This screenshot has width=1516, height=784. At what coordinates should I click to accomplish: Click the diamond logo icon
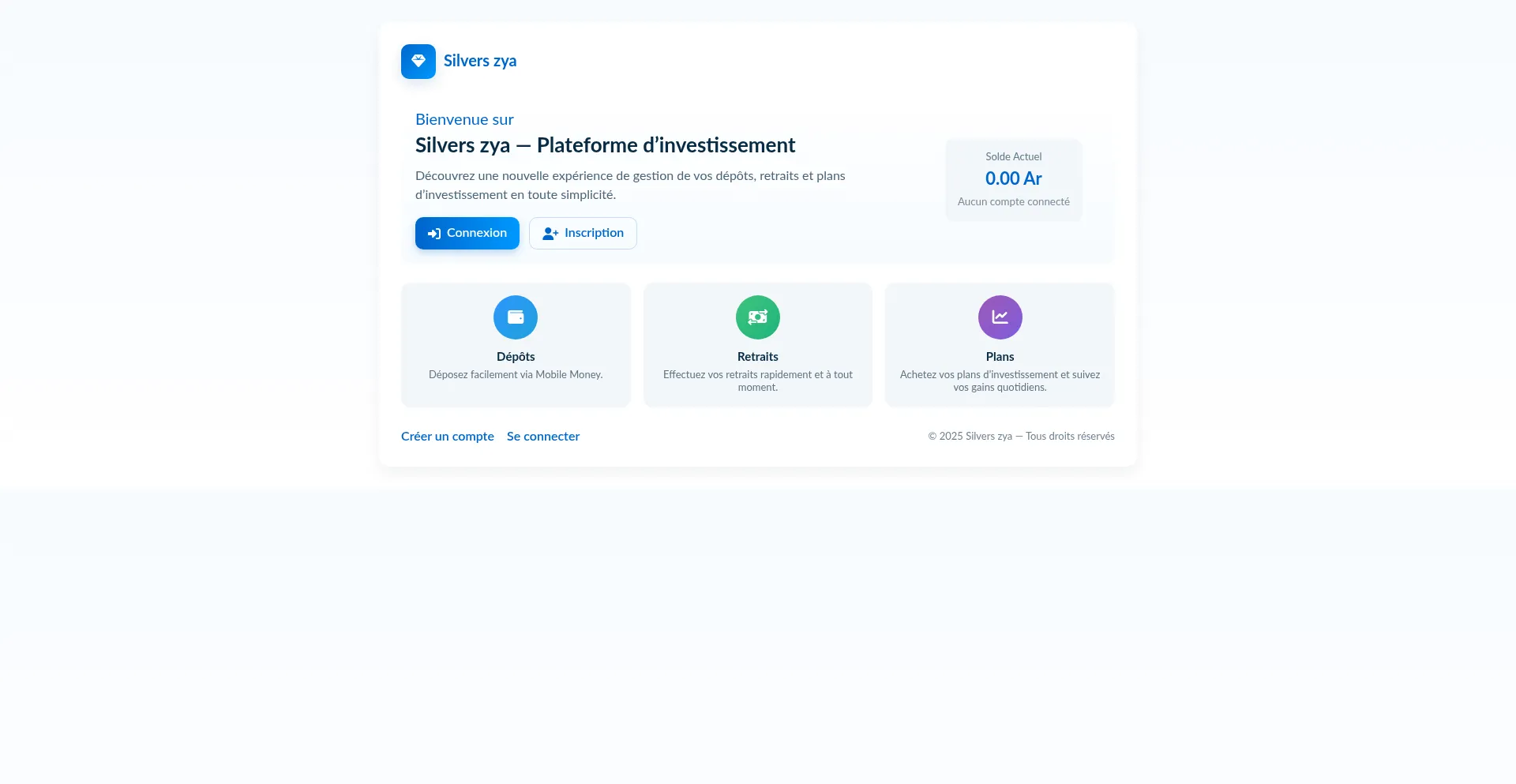pos(418,62)
